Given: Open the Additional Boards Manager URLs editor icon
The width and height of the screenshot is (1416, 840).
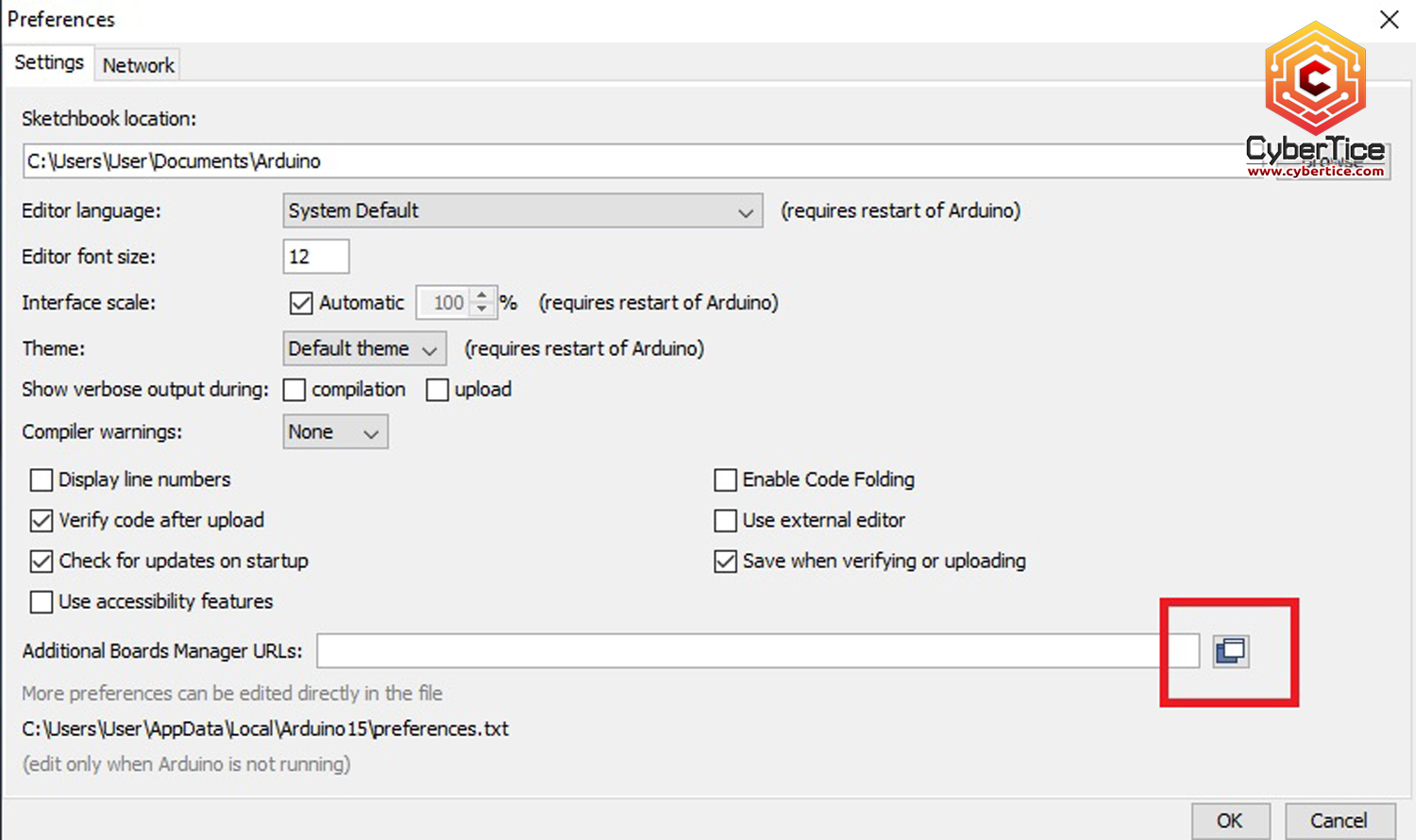Looking at the screenshot, I should coord(1230,651).
